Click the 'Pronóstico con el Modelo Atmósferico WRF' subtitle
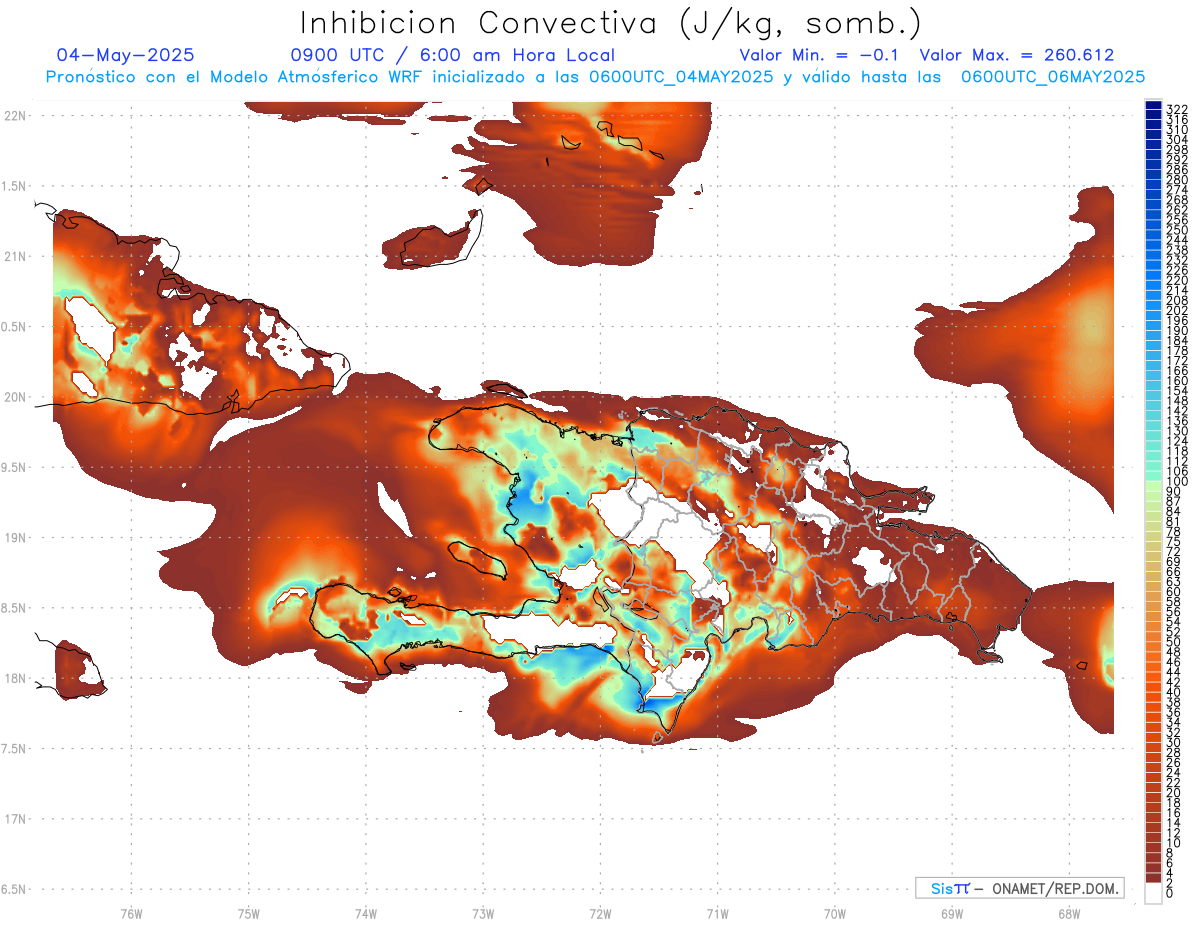 coord(234,76)
